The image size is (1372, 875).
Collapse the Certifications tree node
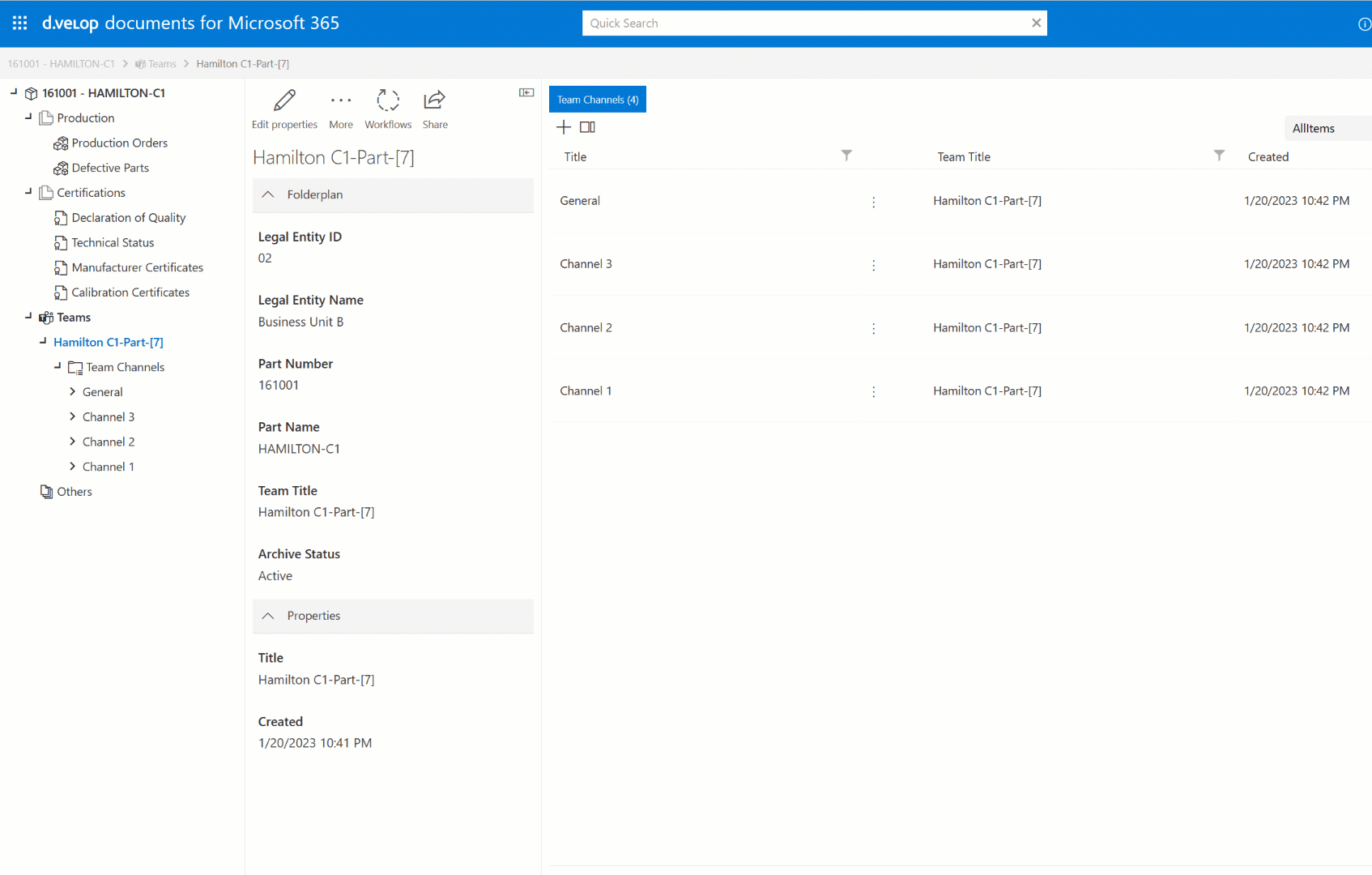click(28, 192)
